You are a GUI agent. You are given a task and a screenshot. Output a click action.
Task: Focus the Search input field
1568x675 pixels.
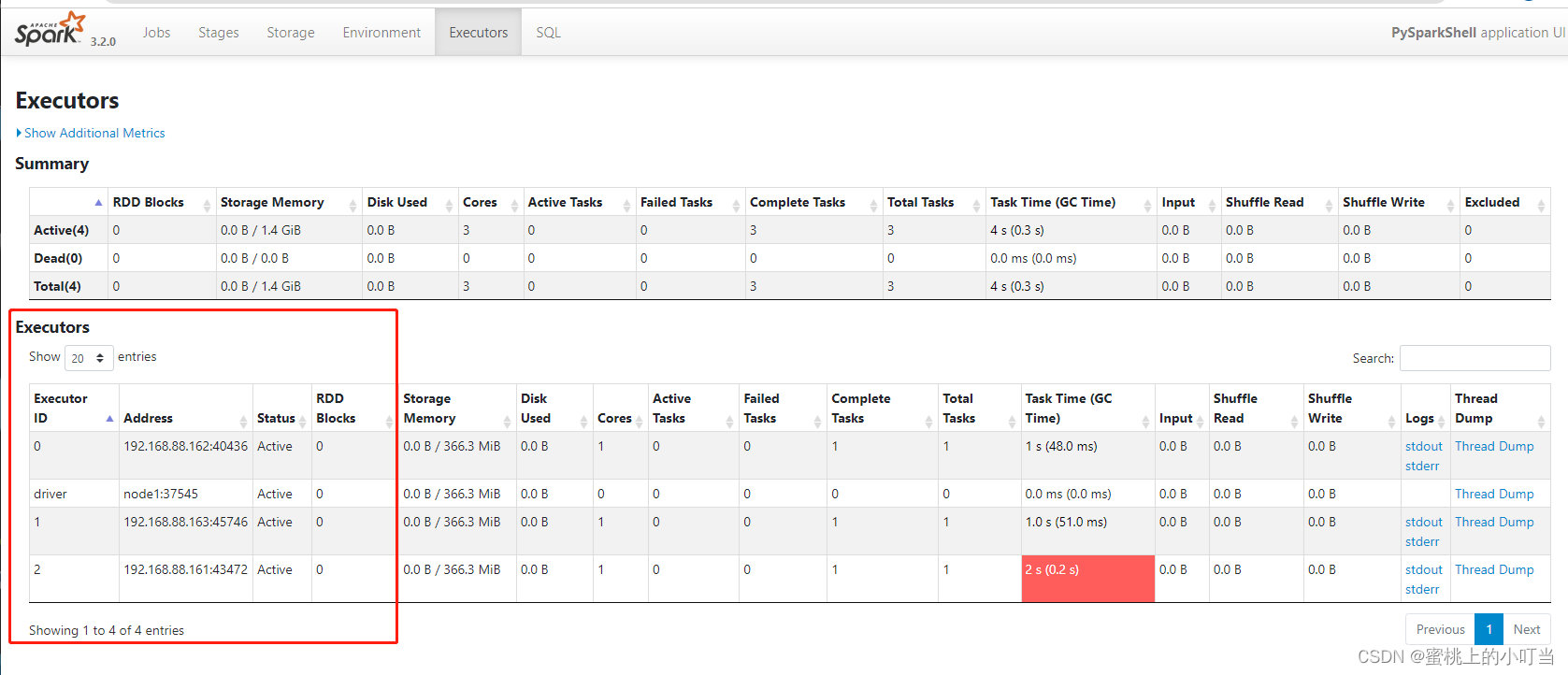click(1474, 358)
